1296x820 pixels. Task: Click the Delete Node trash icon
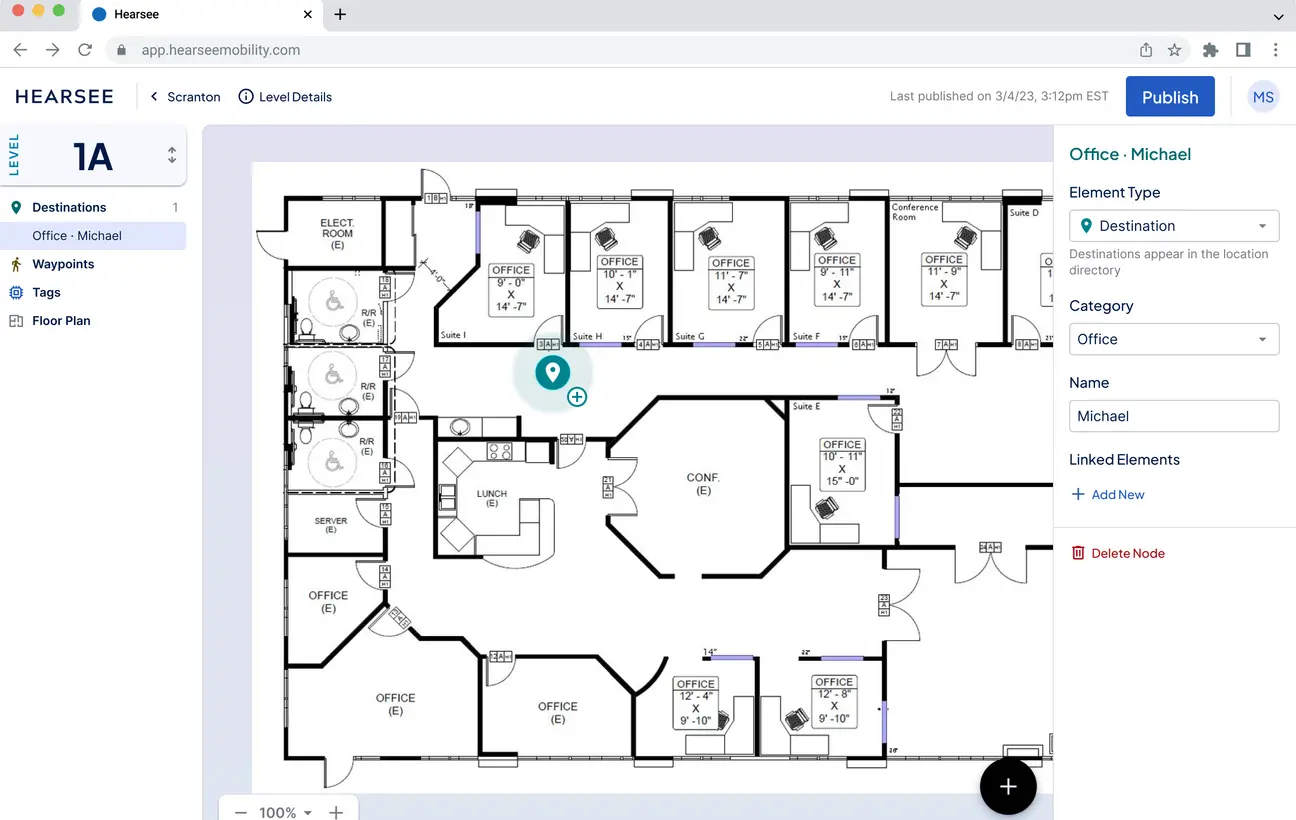click(1078, 553)
